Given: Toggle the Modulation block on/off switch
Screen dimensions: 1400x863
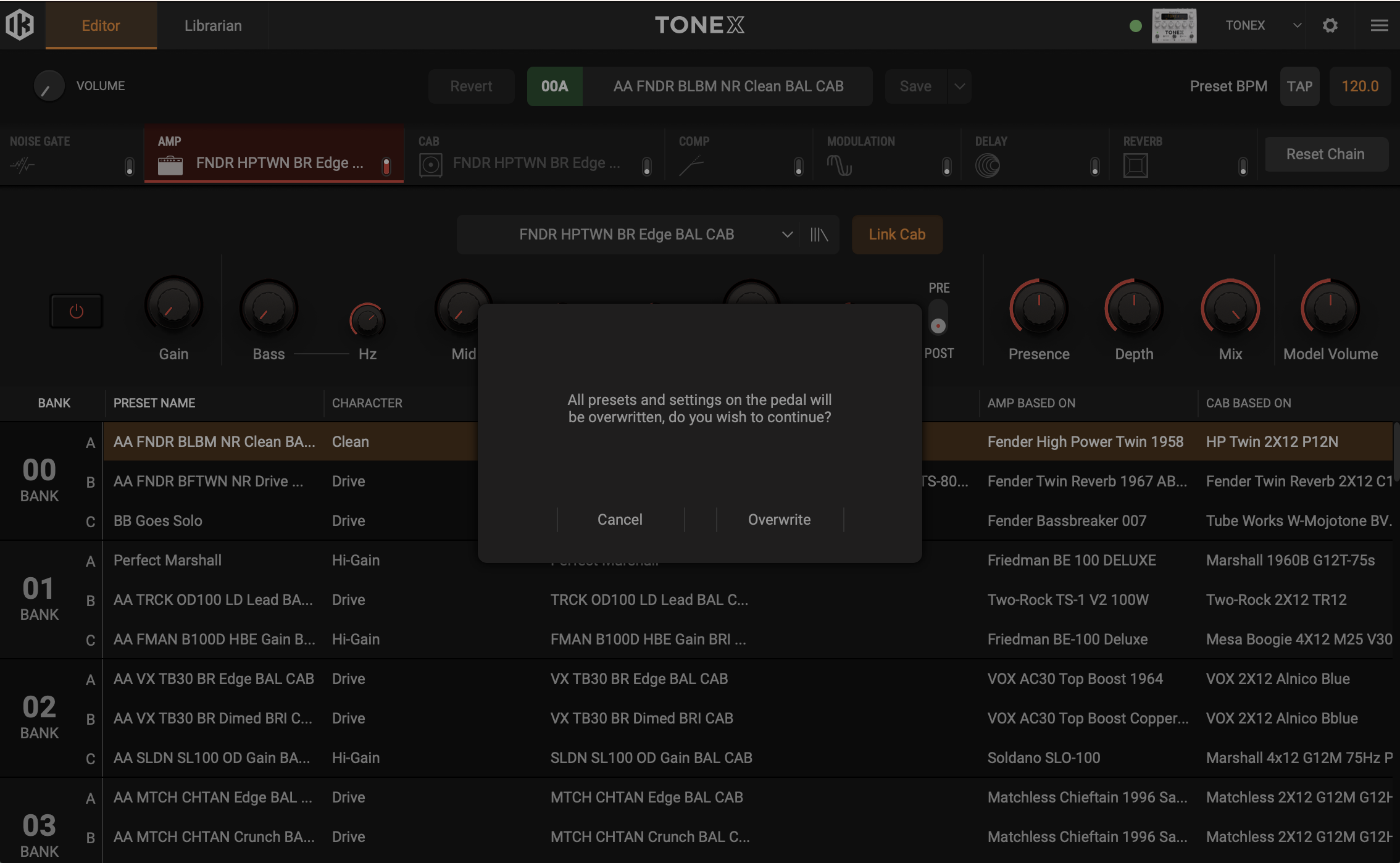Looking at the screenshot, I should pyautogui.click(x=947, y=166).
